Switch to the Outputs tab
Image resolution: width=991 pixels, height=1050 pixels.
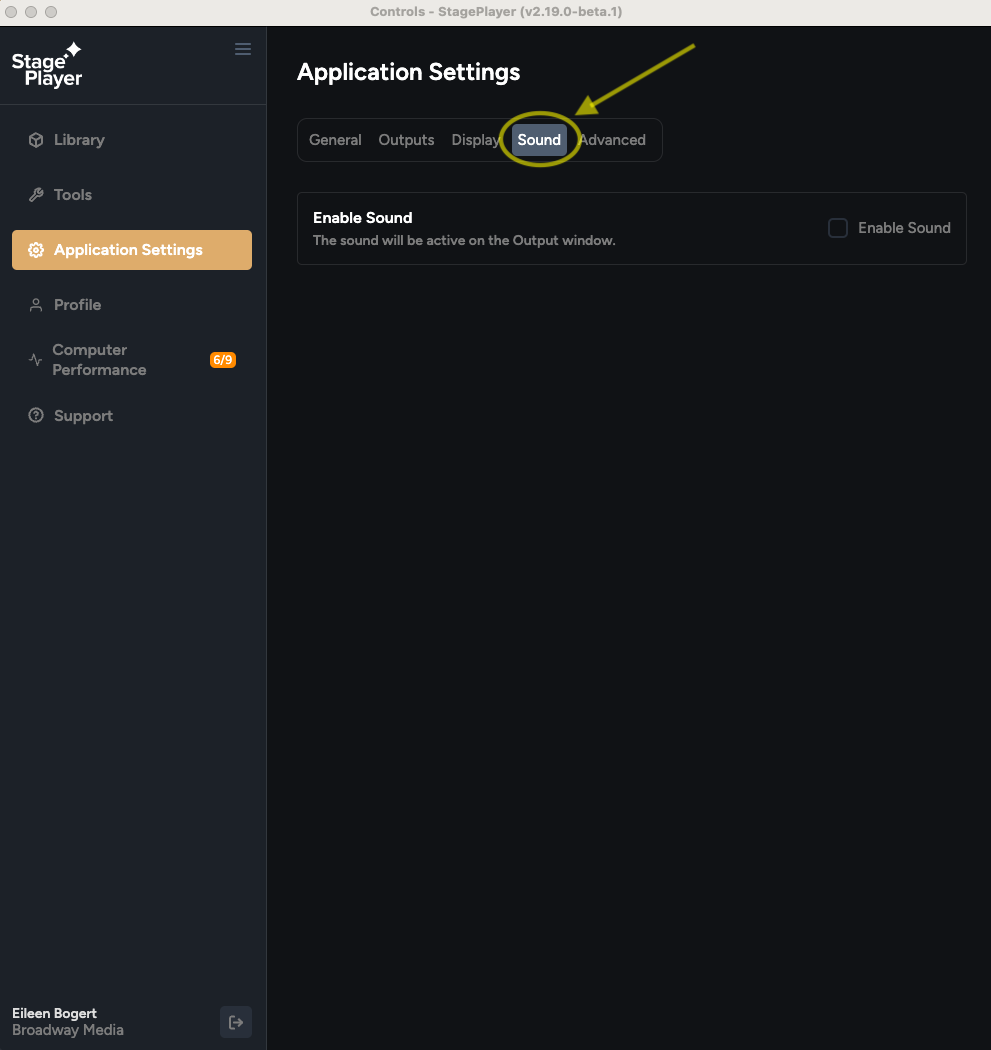[406, 140]
